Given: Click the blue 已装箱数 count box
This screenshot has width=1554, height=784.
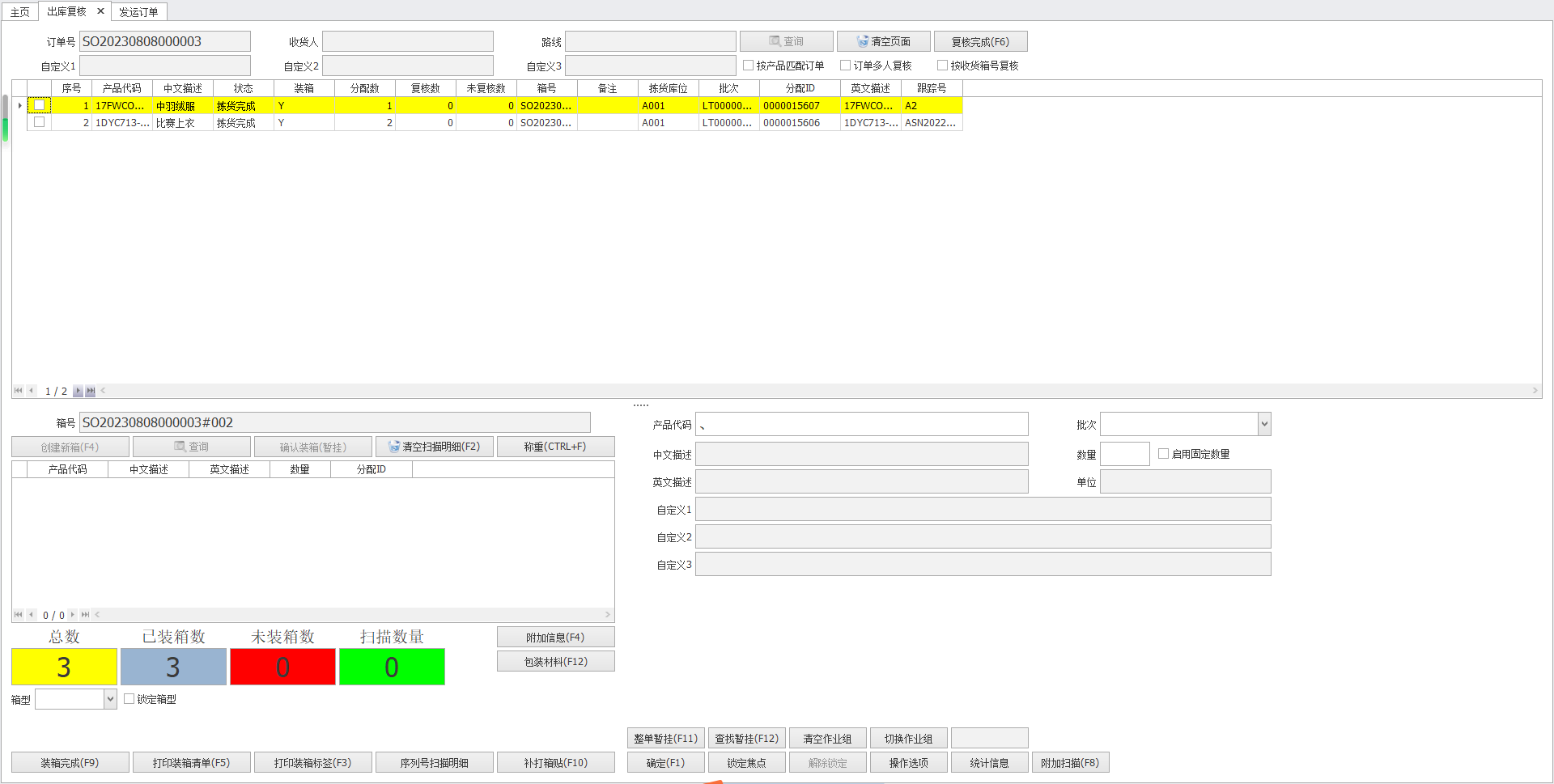Looking at the screenshot, I should click(173, 667).
